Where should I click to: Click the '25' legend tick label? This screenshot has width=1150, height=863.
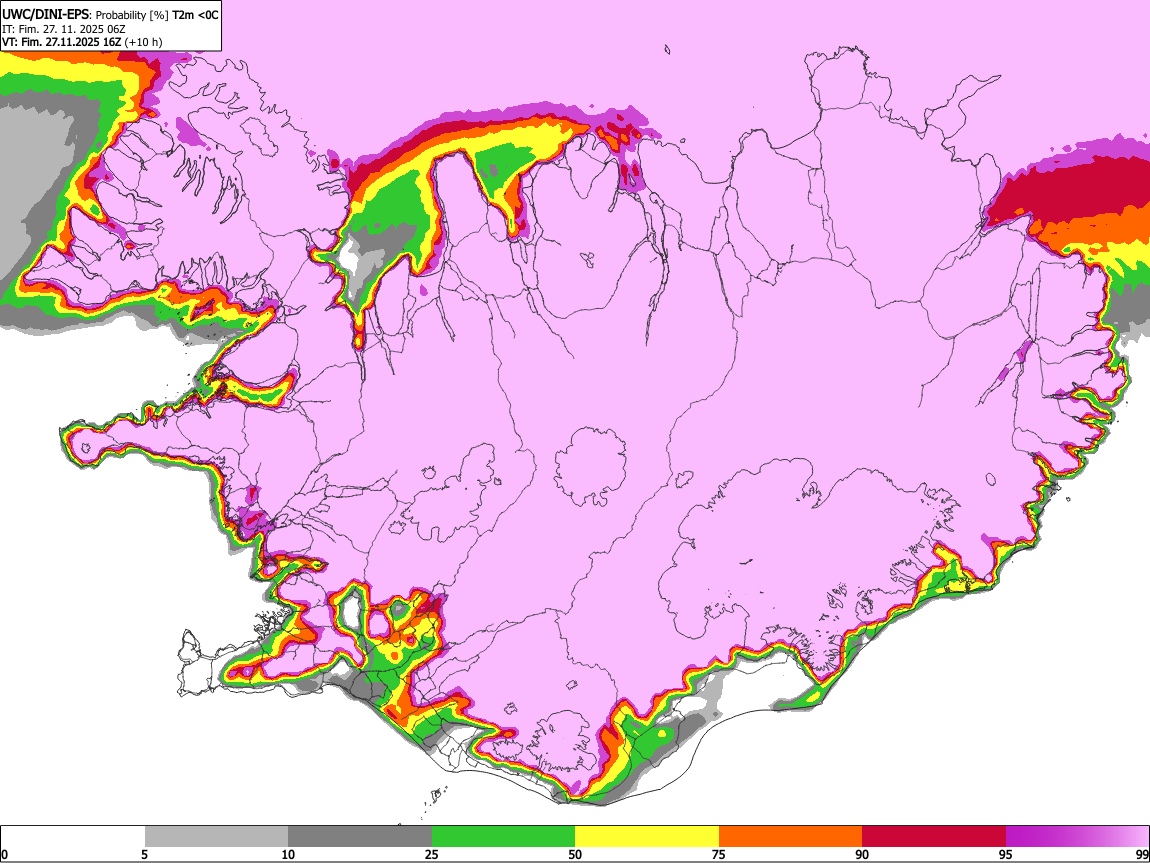click(x=432, y=854)
